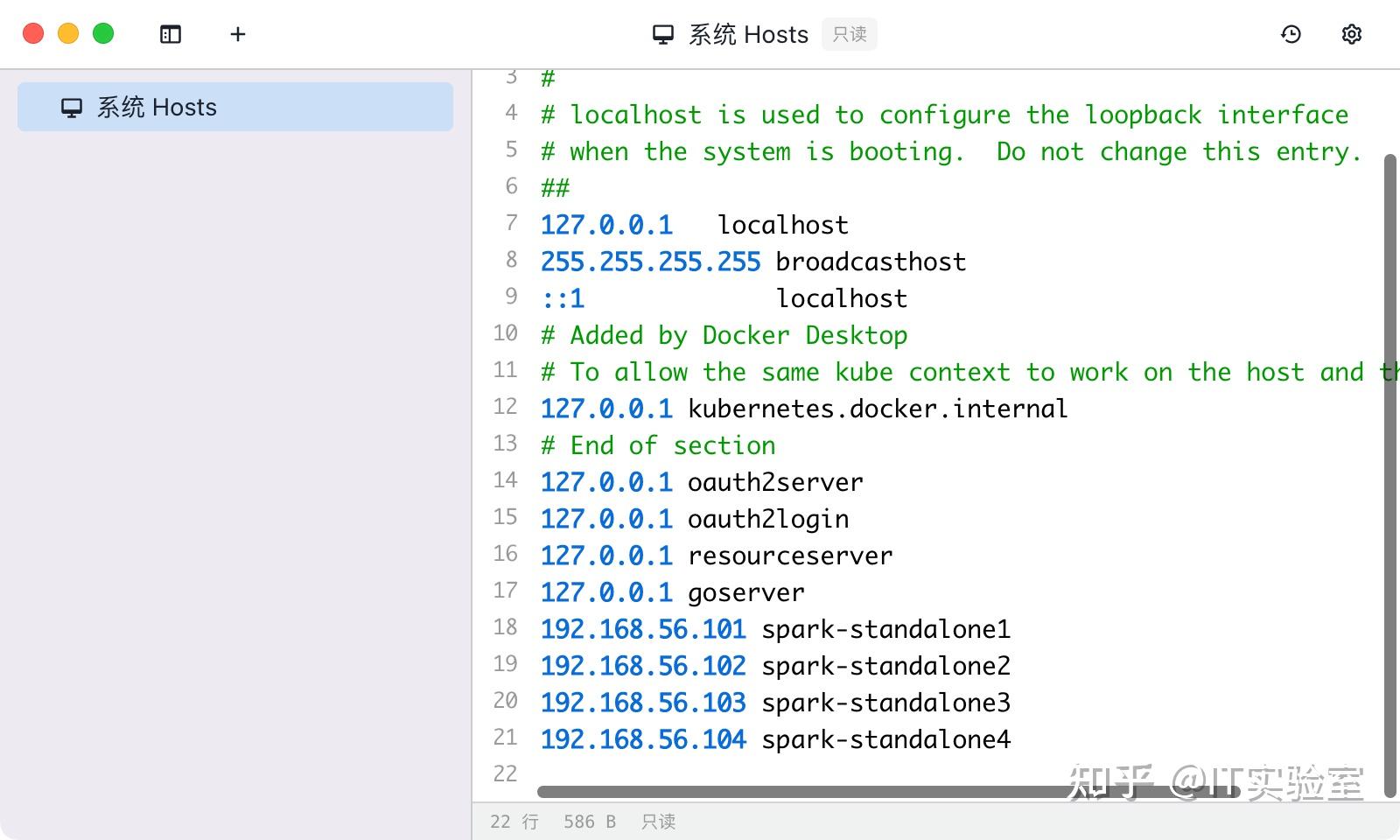Viewport: 1400px width, 840px height.
Task: Click the gear icon at top right corner
Action: pos(1351,34)
